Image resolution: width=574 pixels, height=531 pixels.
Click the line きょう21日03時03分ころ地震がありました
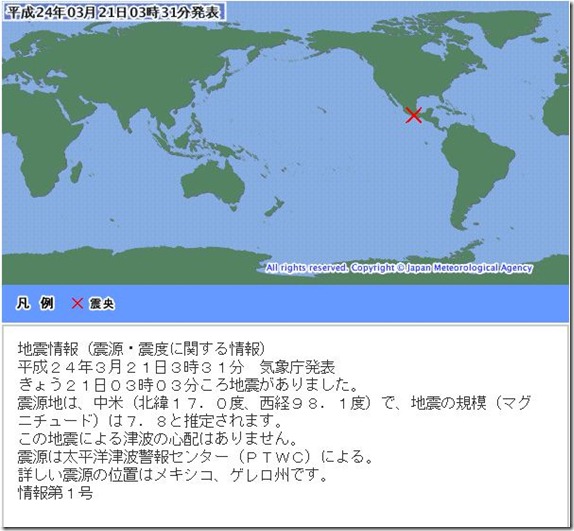pyautogui.click(x=188, y=385)
